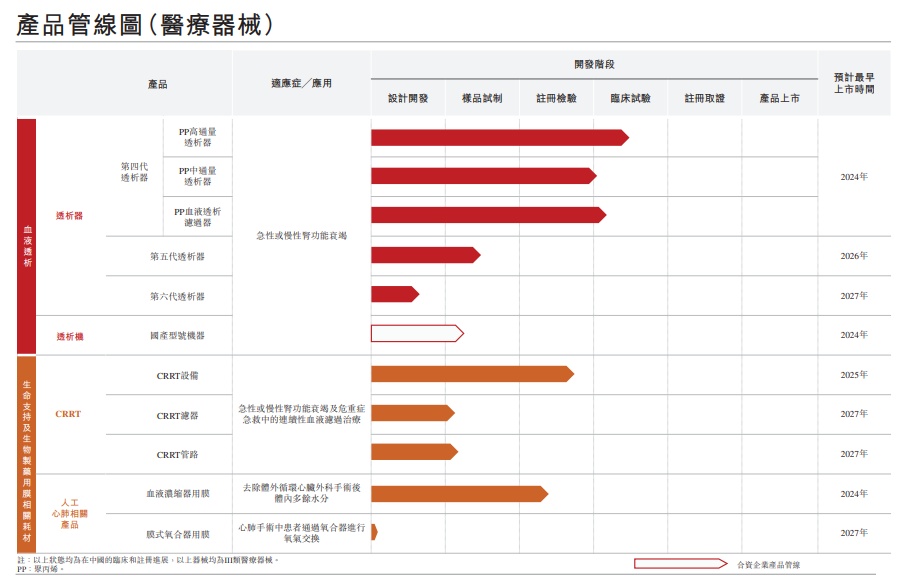Click the 第六代透析器 short red arrow
Viewport: 906px width, 587px height.
pyautogui.click(x=395, y=294)
